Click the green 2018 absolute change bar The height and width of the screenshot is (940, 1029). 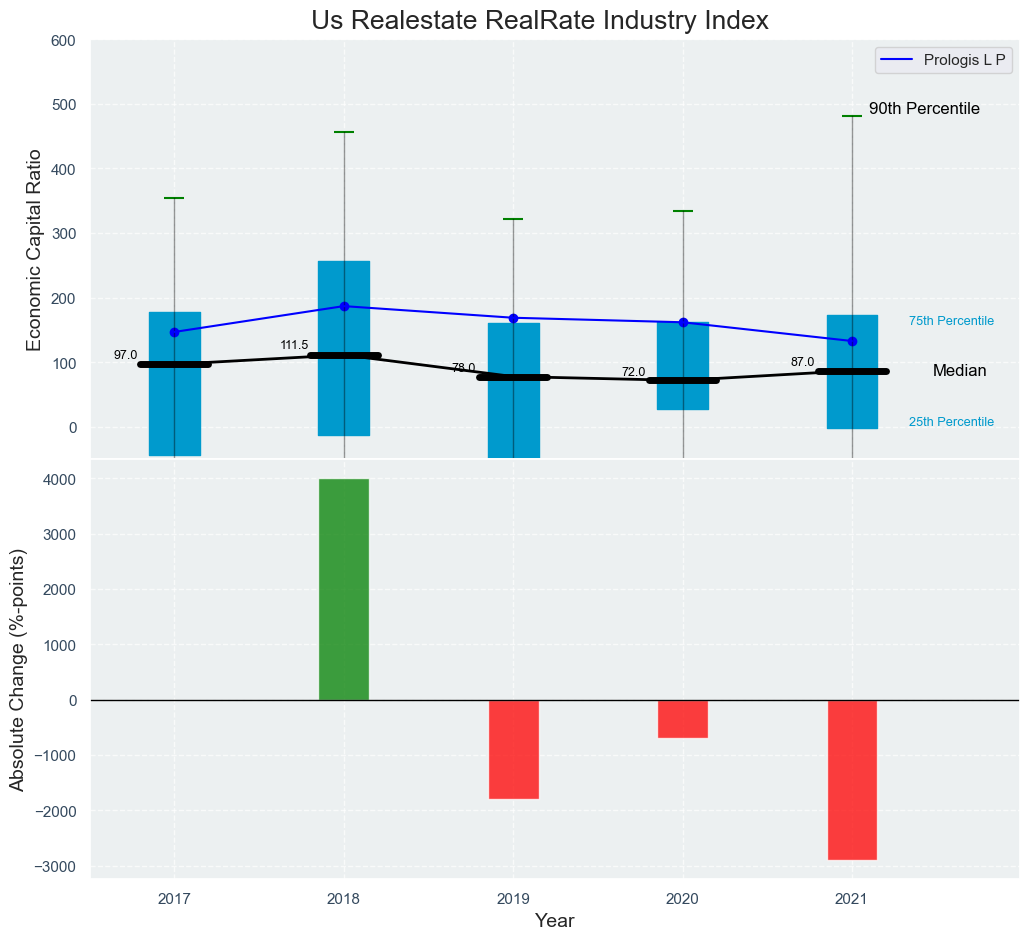point(344,589)
